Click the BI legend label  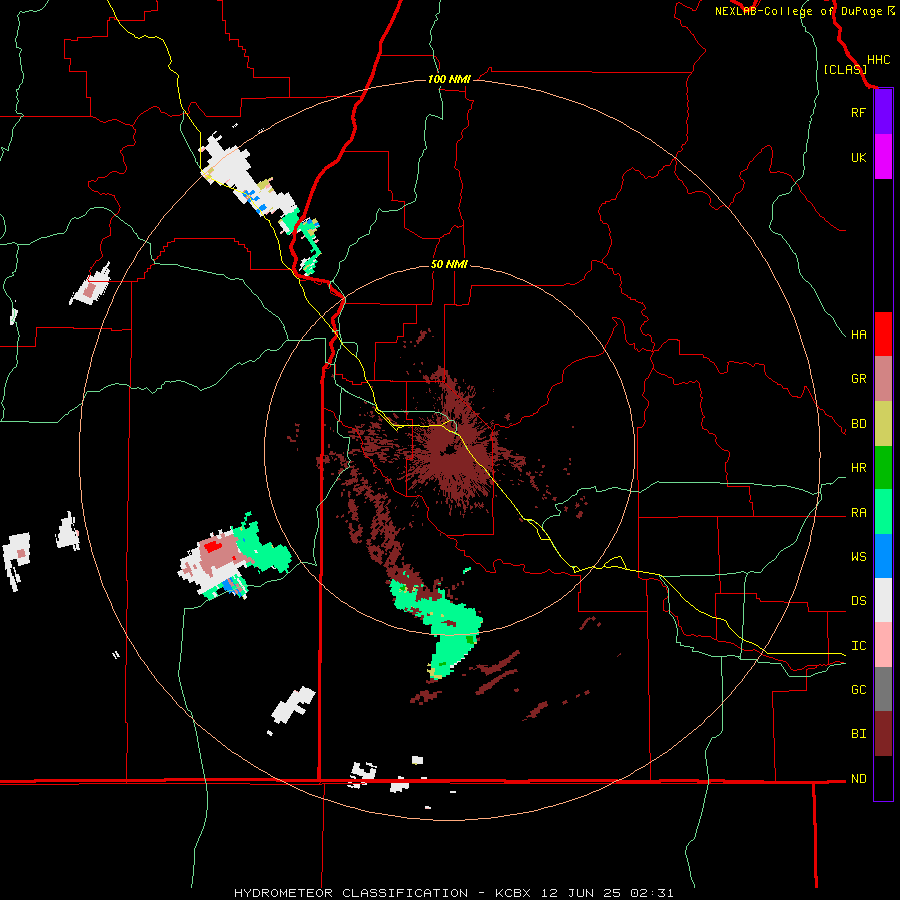pyautogui.click(x=858, y=734)
